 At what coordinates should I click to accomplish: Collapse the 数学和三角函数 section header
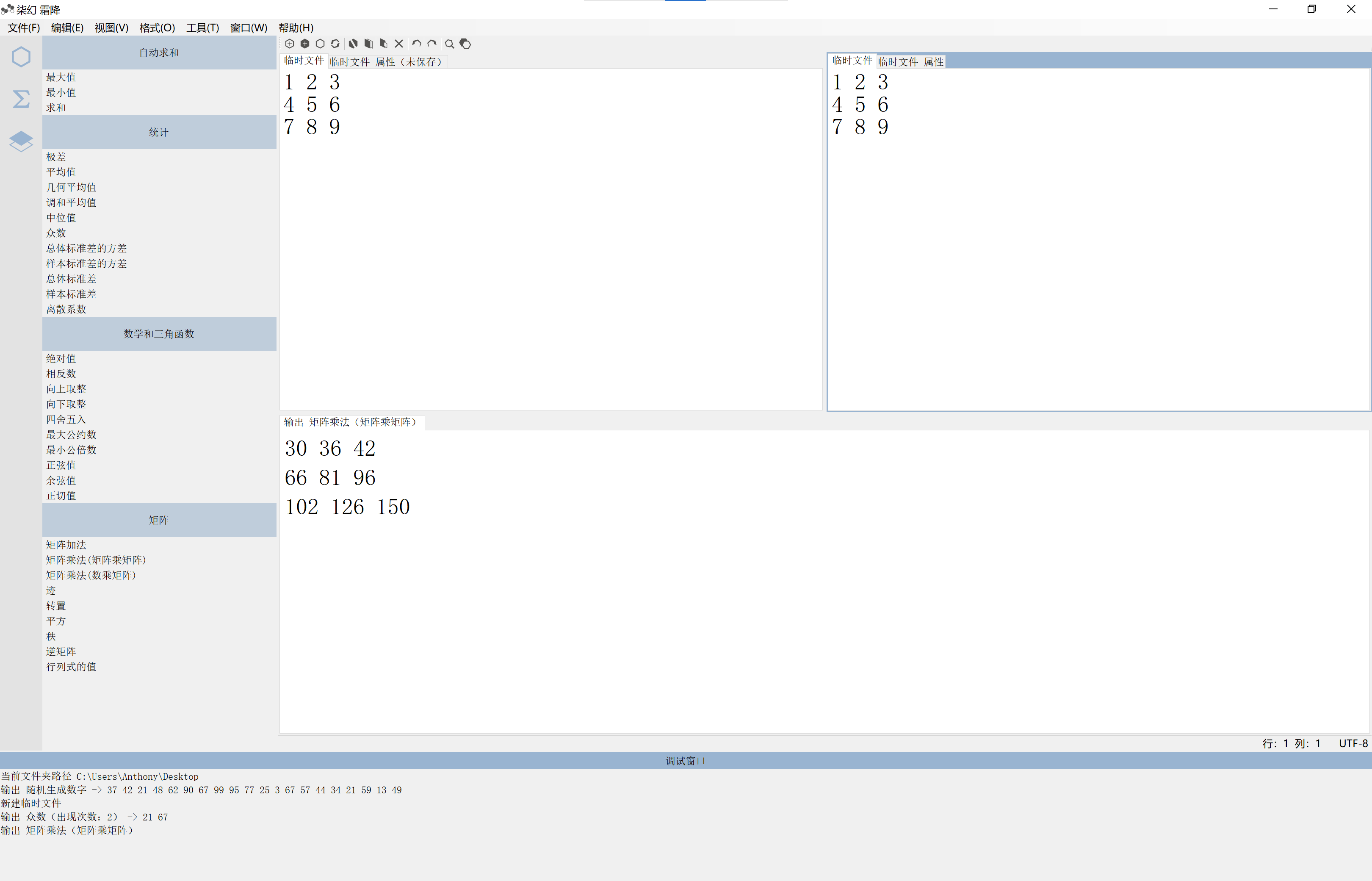[159, 333]
